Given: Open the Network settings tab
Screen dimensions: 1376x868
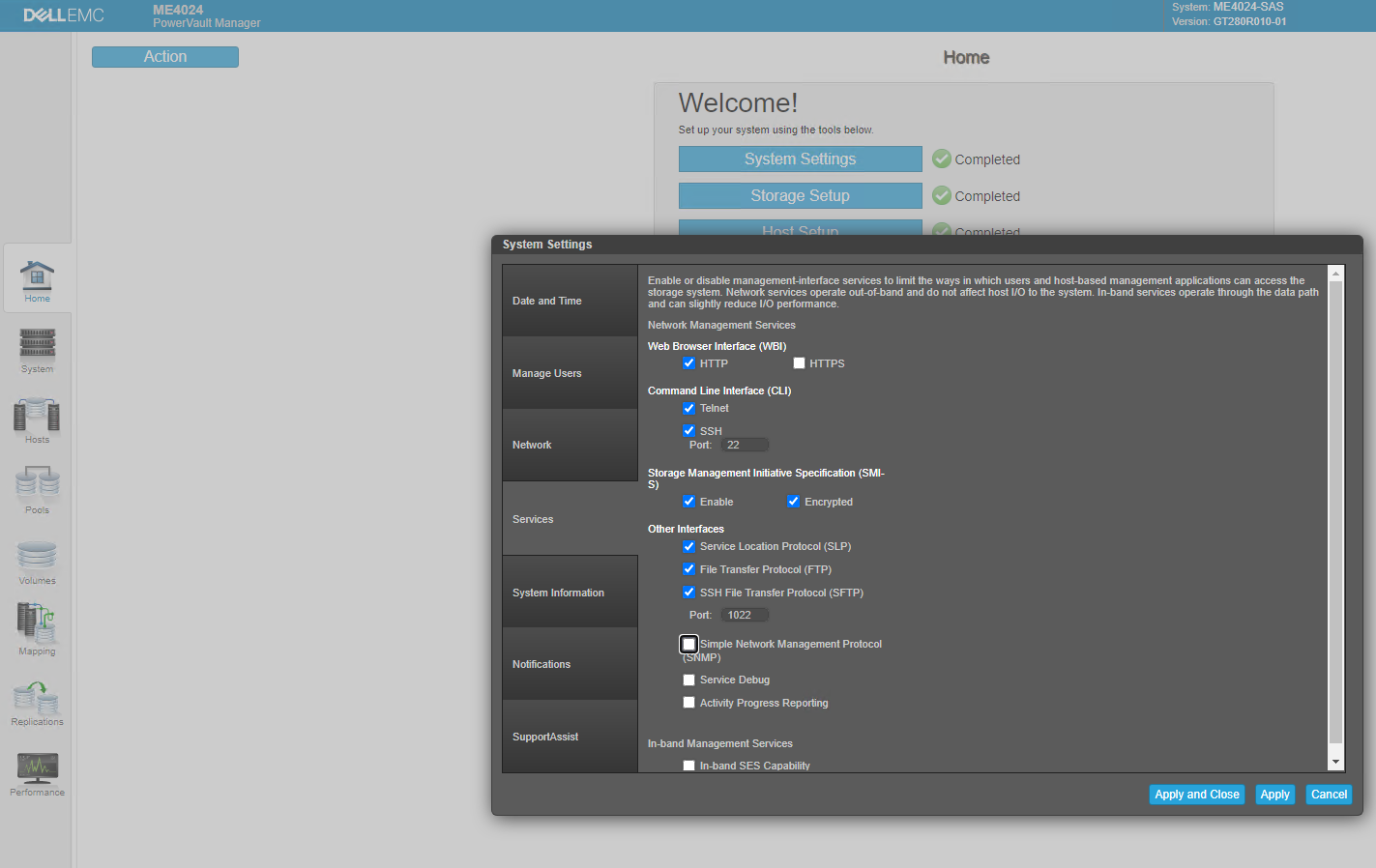Looking at the screenshot, I should tap(570, 445).
